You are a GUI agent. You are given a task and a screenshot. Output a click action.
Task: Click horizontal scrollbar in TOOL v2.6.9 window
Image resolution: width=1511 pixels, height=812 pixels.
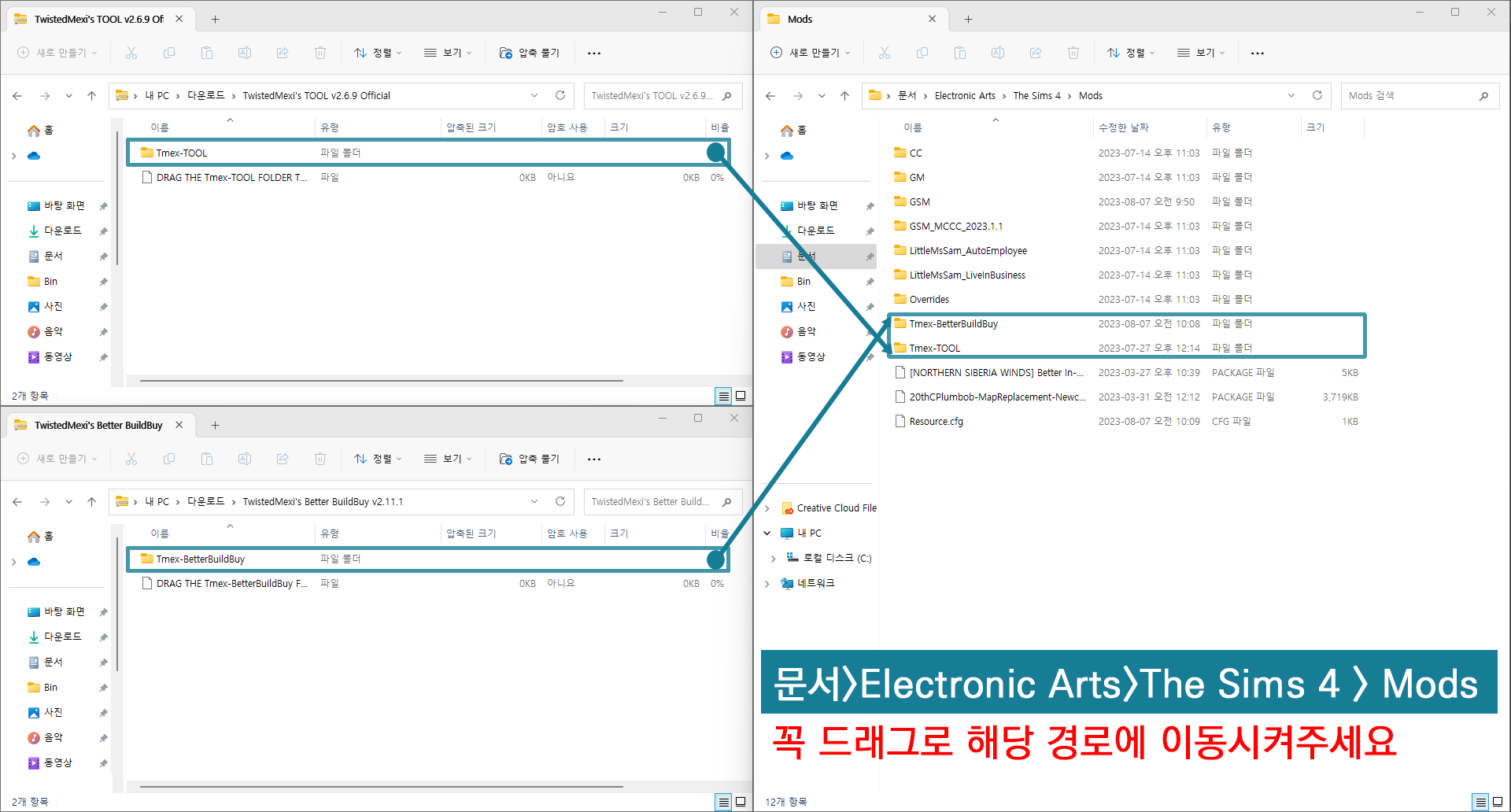click(x=382, y=380)
